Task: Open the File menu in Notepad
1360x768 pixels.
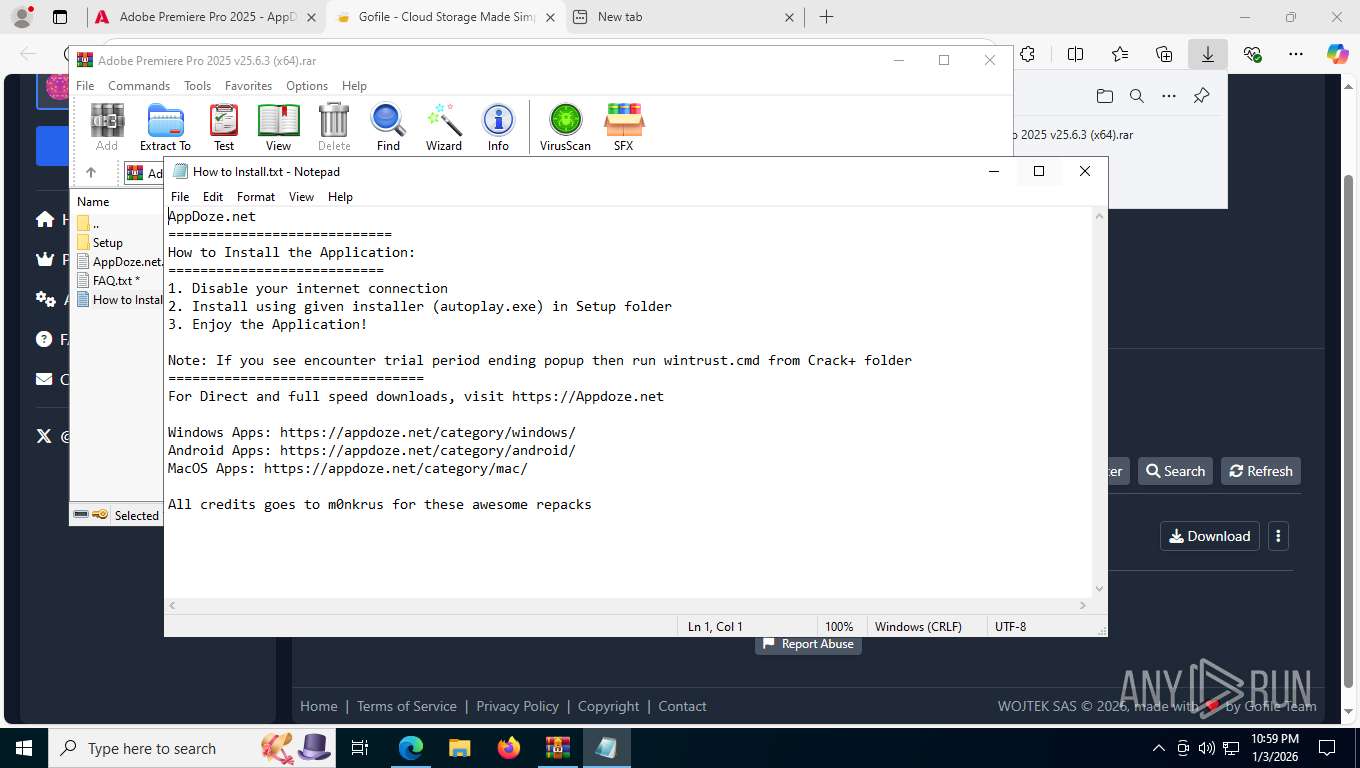Action: [x=180, y=197]
